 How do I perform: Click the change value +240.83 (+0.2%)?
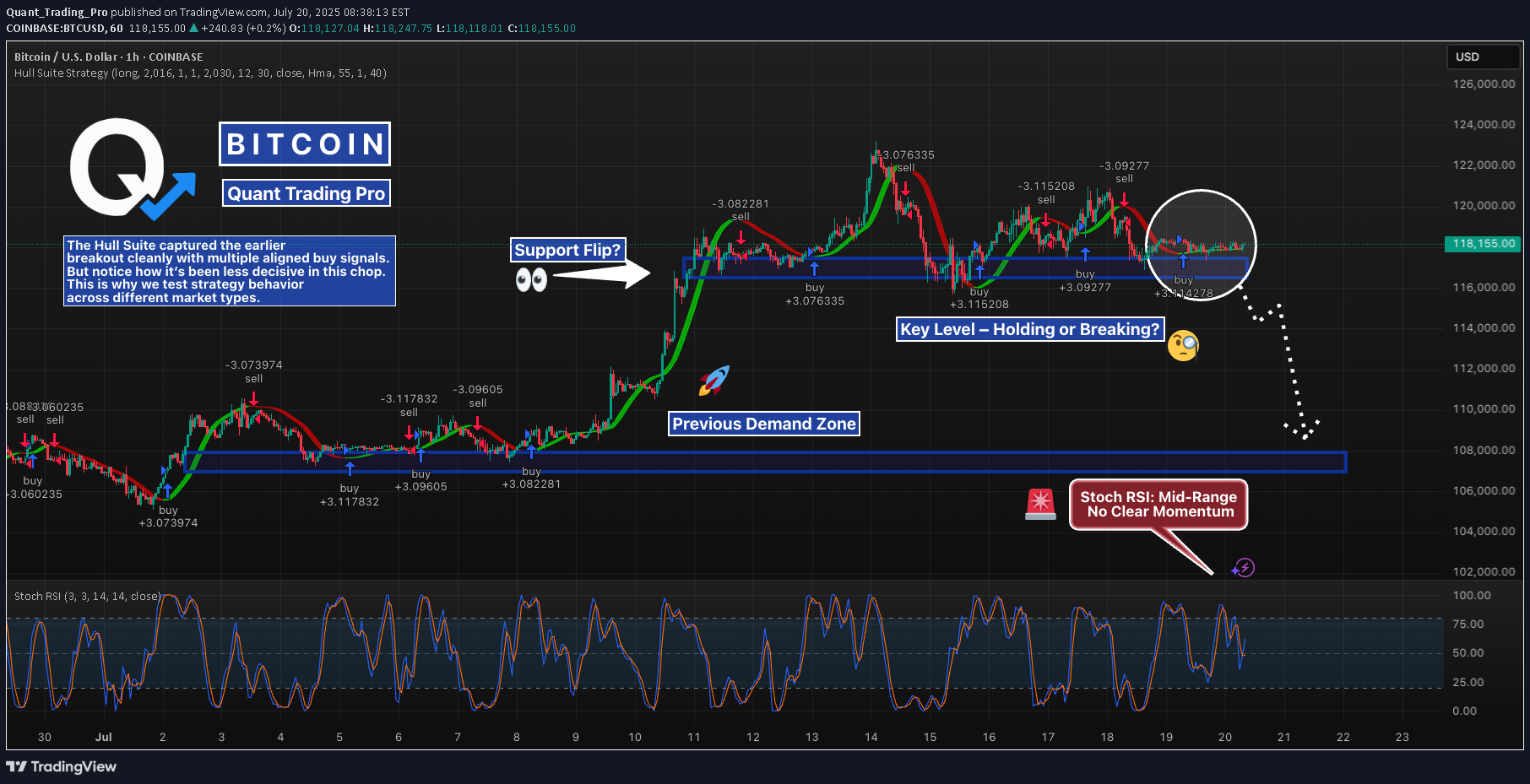click(x=243, y=28)
